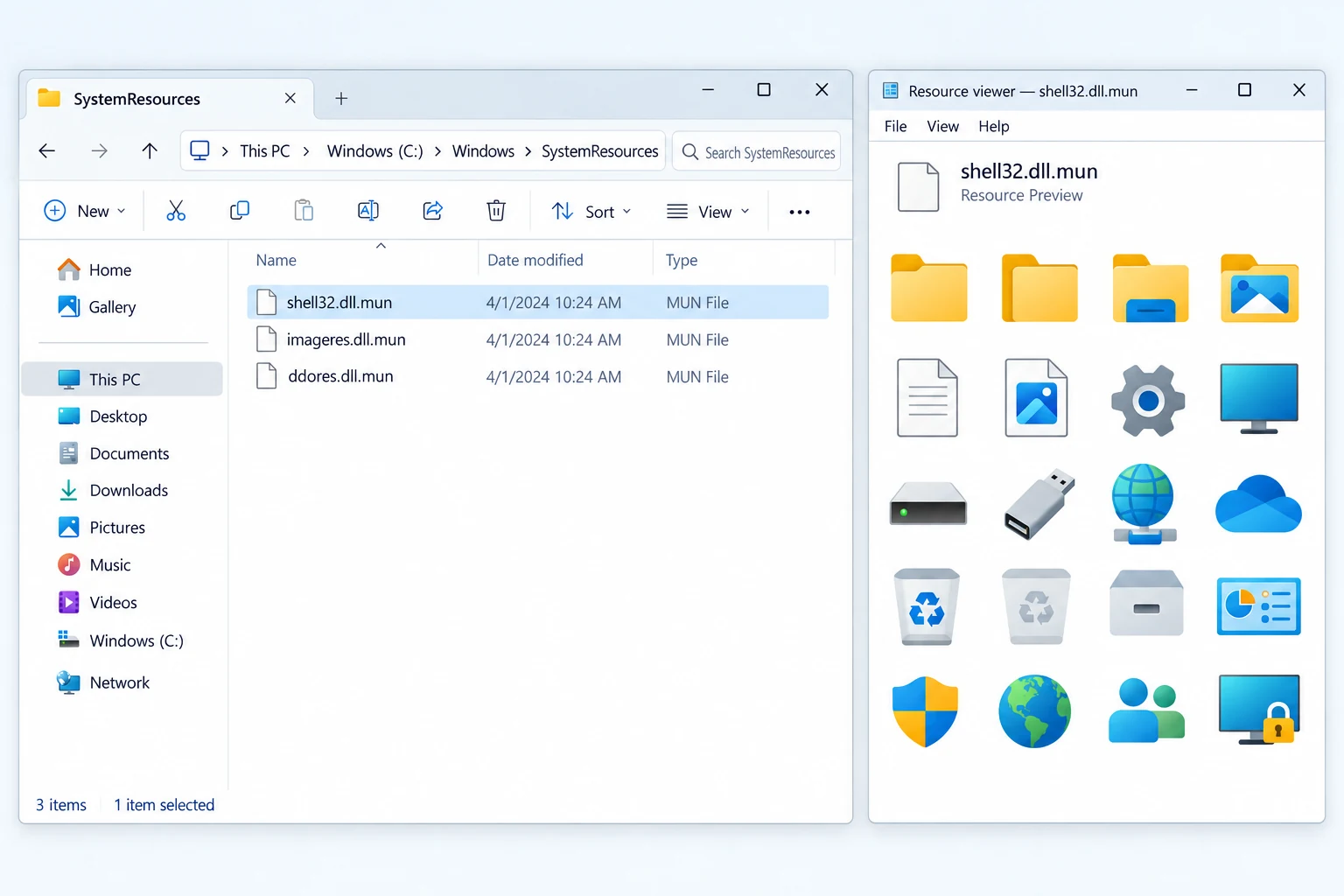This screenshot has height=896, width=1344.
Task: Select the blue monitor icon in Resource viewer
Action: pos(1259,399)
